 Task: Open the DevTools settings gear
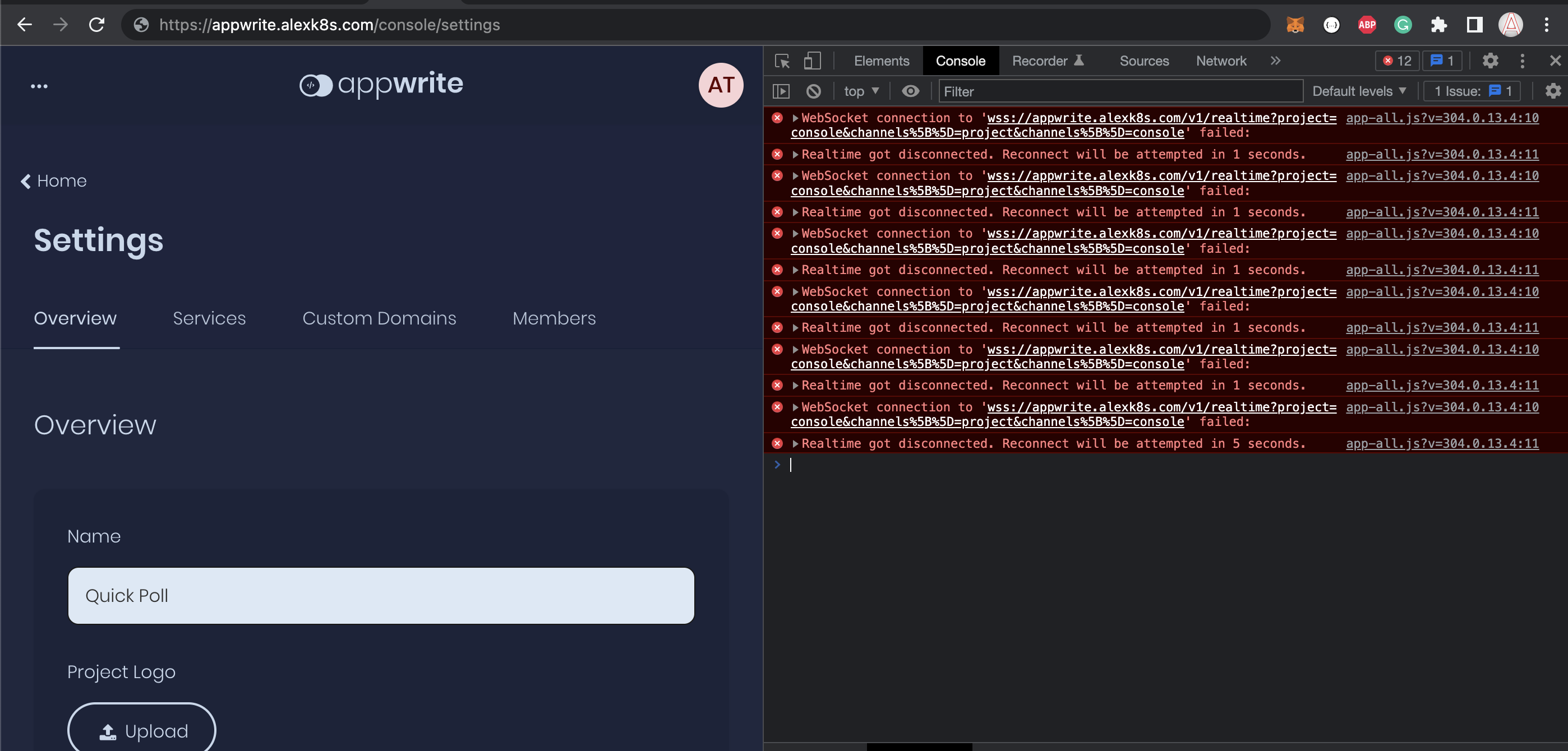tap(1491, 61)
